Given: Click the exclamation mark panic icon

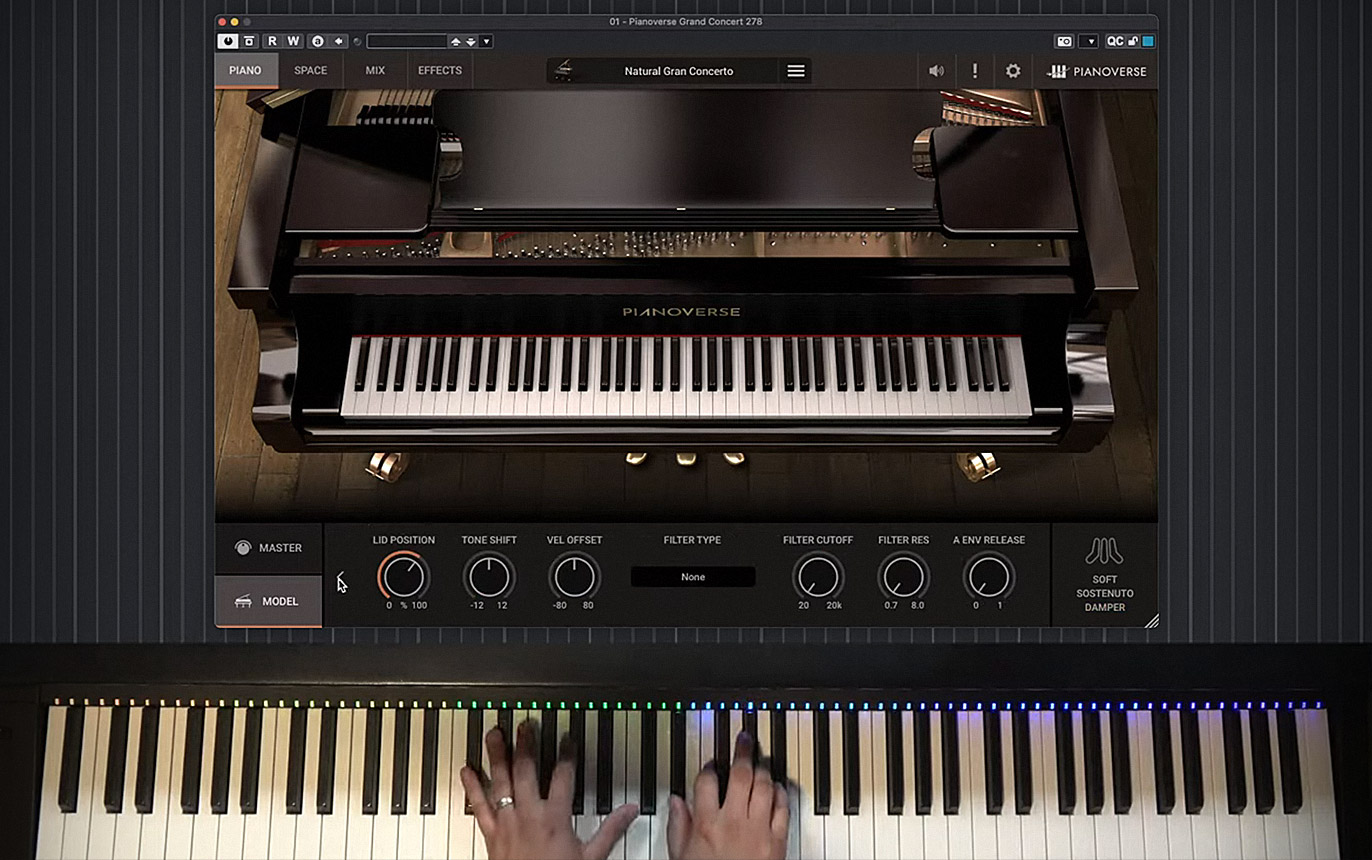Looking at the screenshot, I should click(975, 71).
